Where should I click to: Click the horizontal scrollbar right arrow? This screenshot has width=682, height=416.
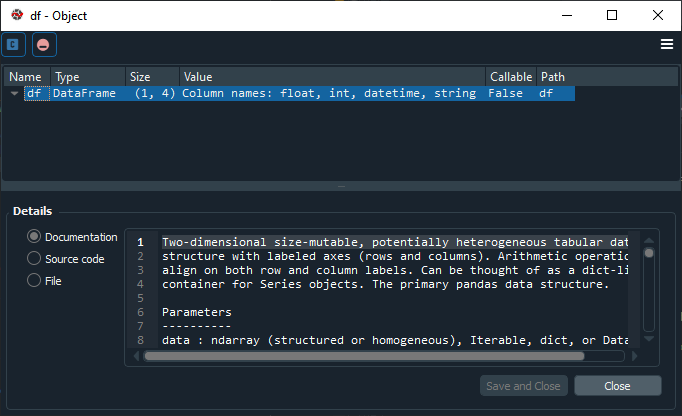(x=634, y=356)
